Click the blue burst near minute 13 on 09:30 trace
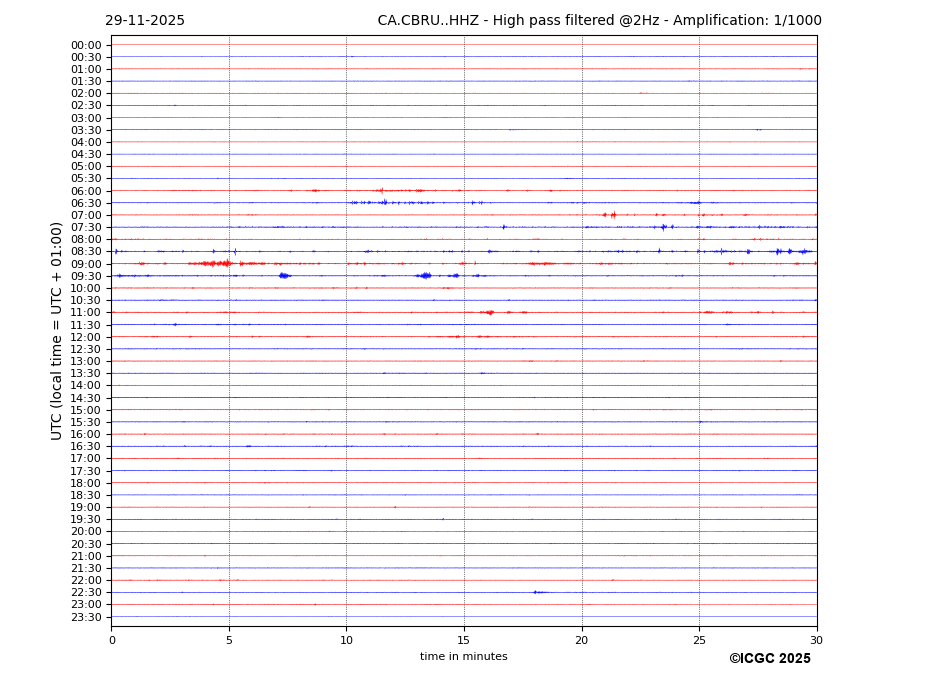The image size is (927, 696). (425, 275)
